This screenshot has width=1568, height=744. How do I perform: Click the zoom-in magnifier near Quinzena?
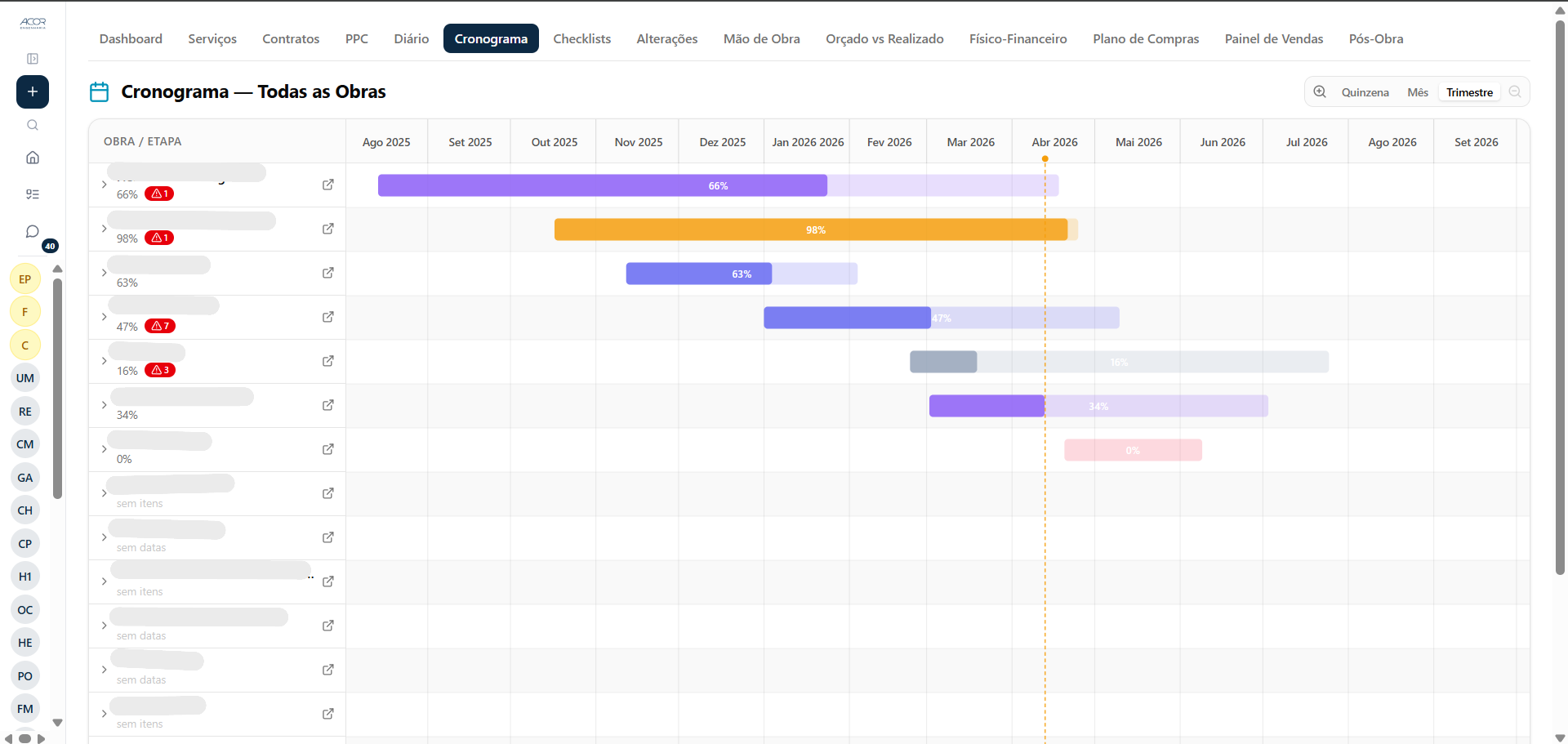1320,91
